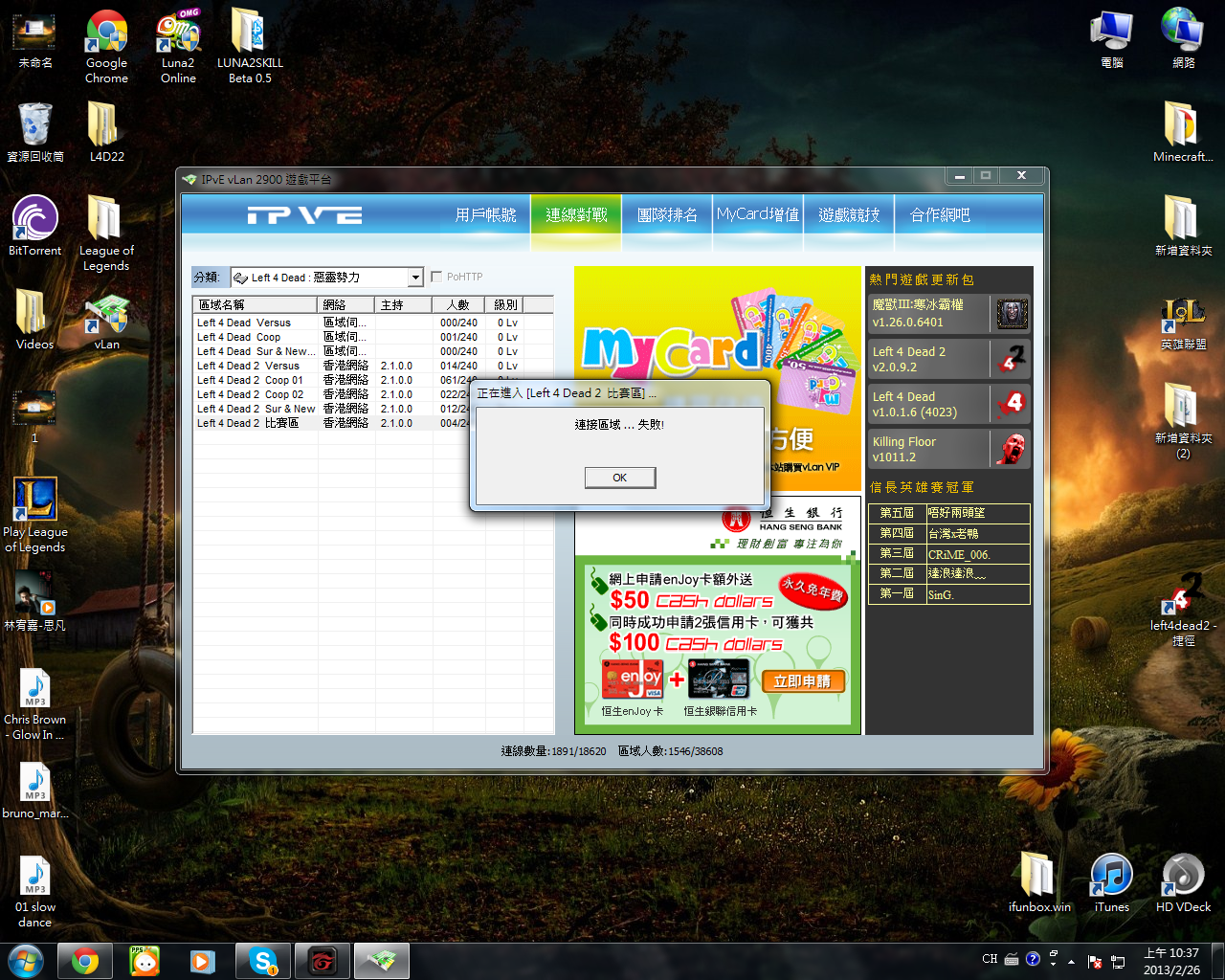
Task: Open the MyCard增值 tab
Action: click(x=757, y=215)
